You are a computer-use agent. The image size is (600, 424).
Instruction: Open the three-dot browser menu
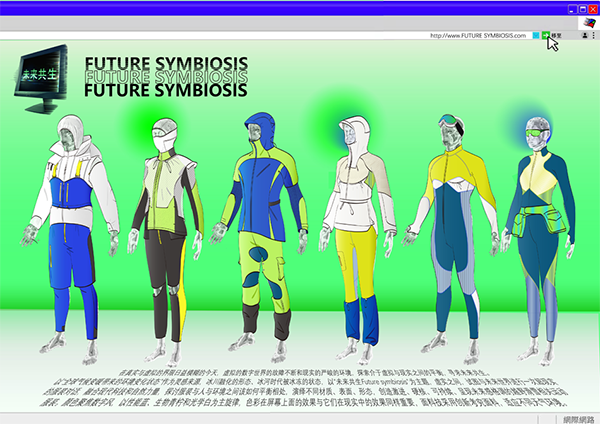click(594, 35)
